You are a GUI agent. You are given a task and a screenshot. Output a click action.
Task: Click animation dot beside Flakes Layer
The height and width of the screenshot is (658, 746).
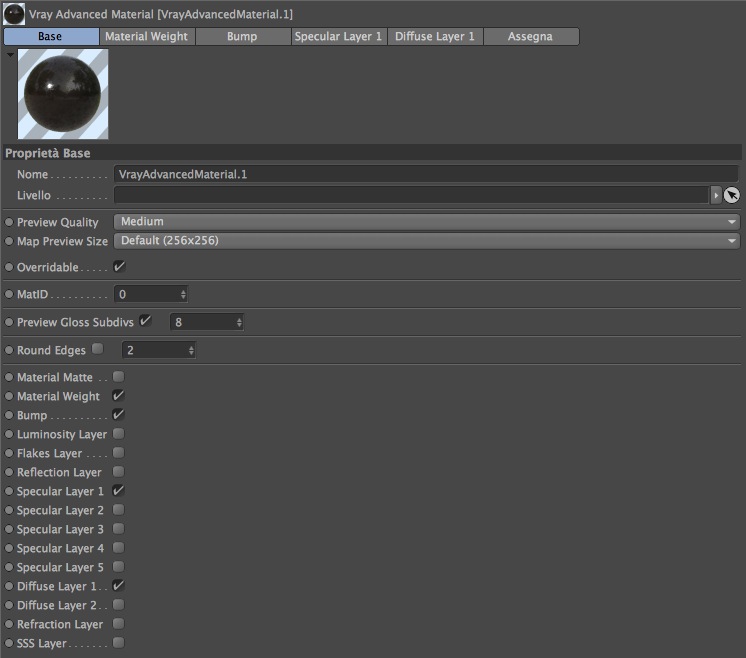click(9, 453)
